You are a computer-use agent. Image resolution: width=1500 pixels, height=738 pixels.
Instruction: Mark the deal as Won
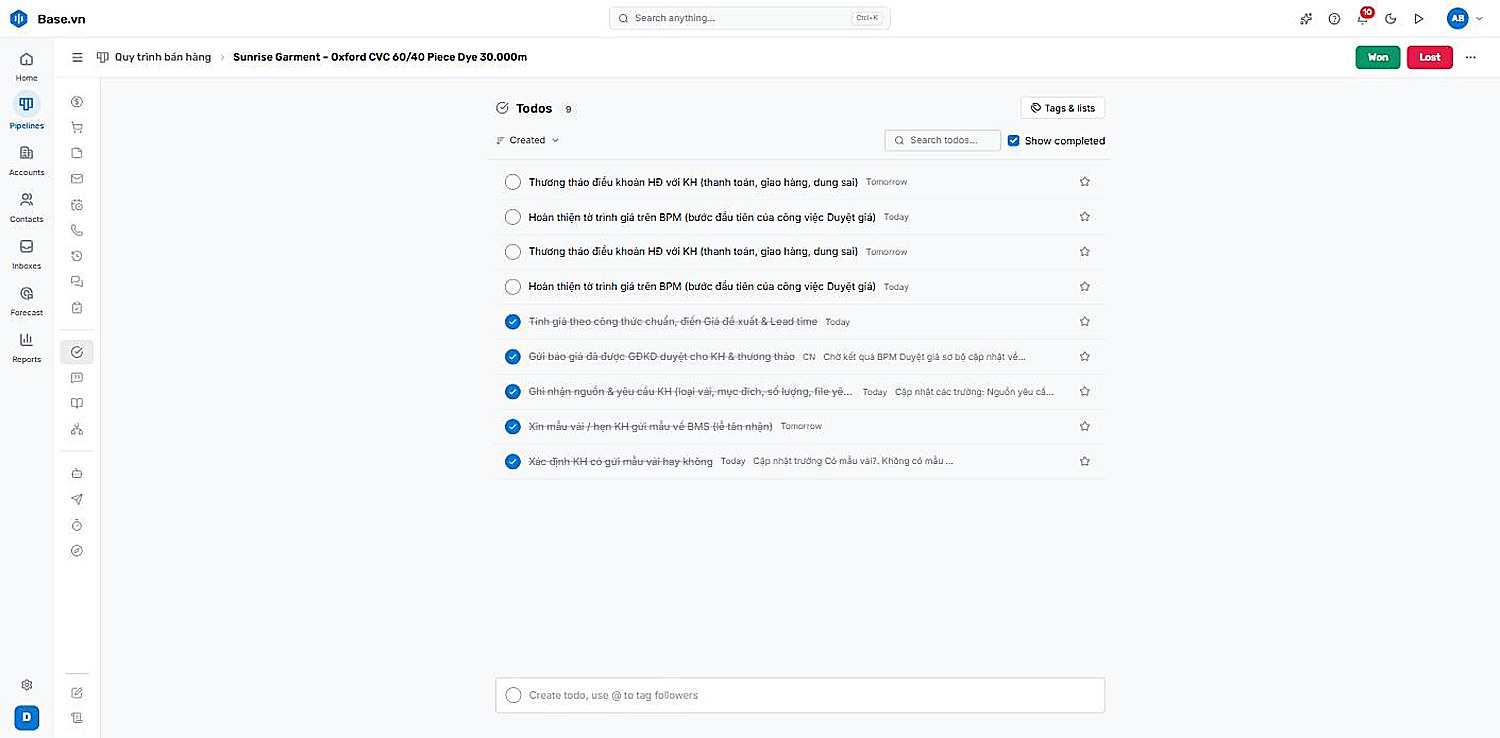(x=1378, y=57)
